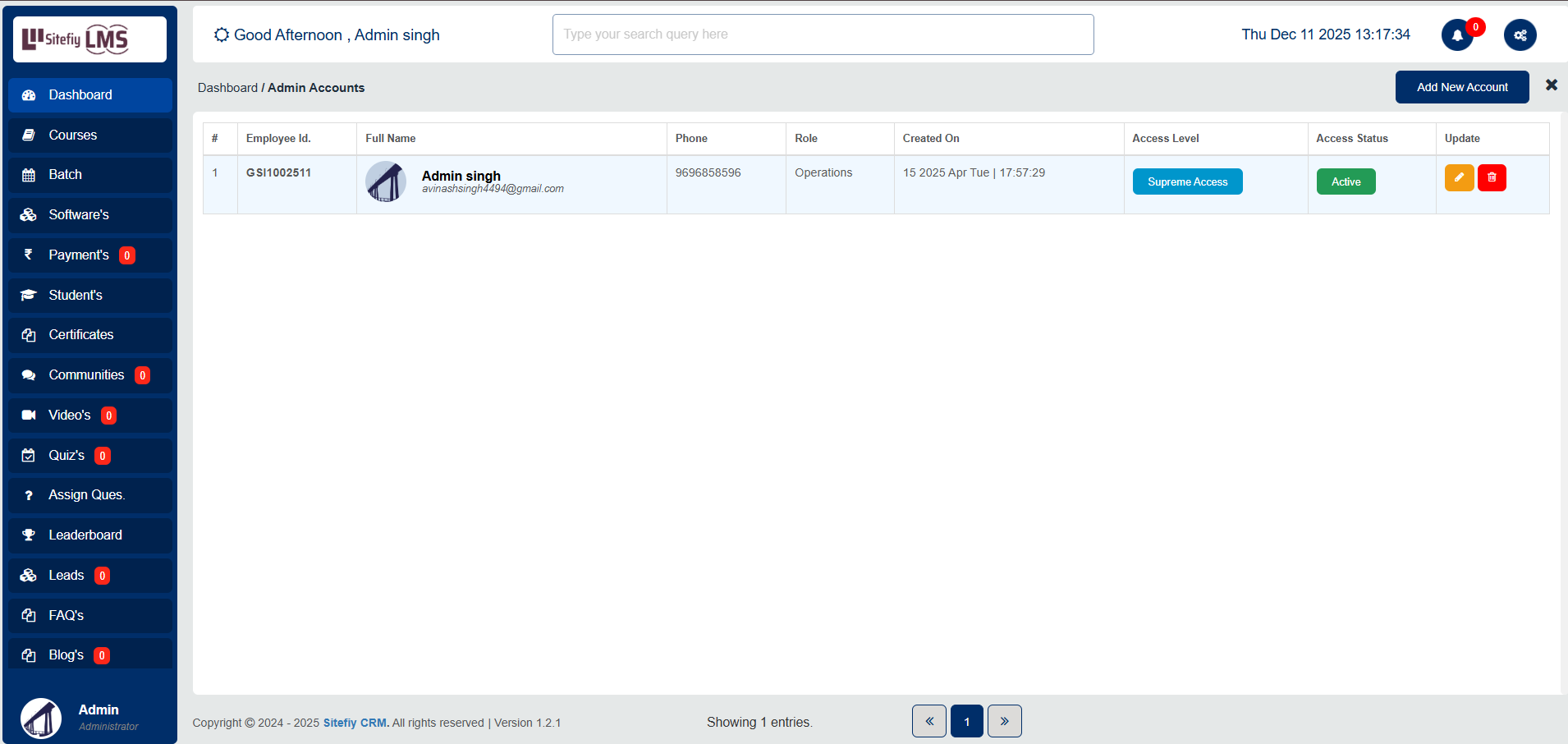Click the Sitefiy LMS logo
Image resolution: width=1568 pixels, height=744 pixels.
tap(89, 39)
